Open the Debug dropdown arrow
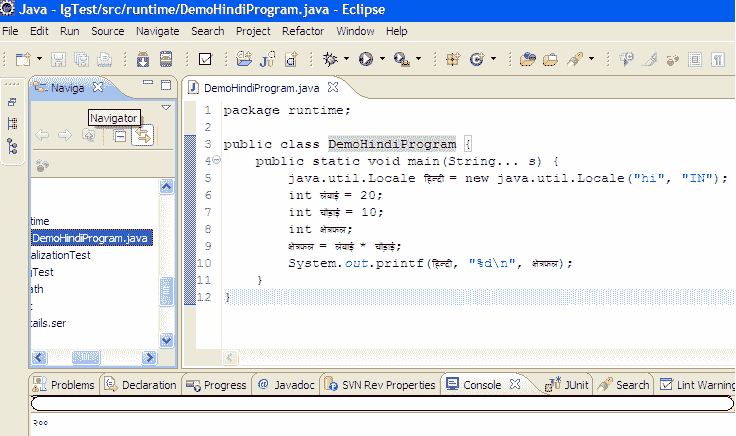The image size is (736, 436). pos(346,59)
